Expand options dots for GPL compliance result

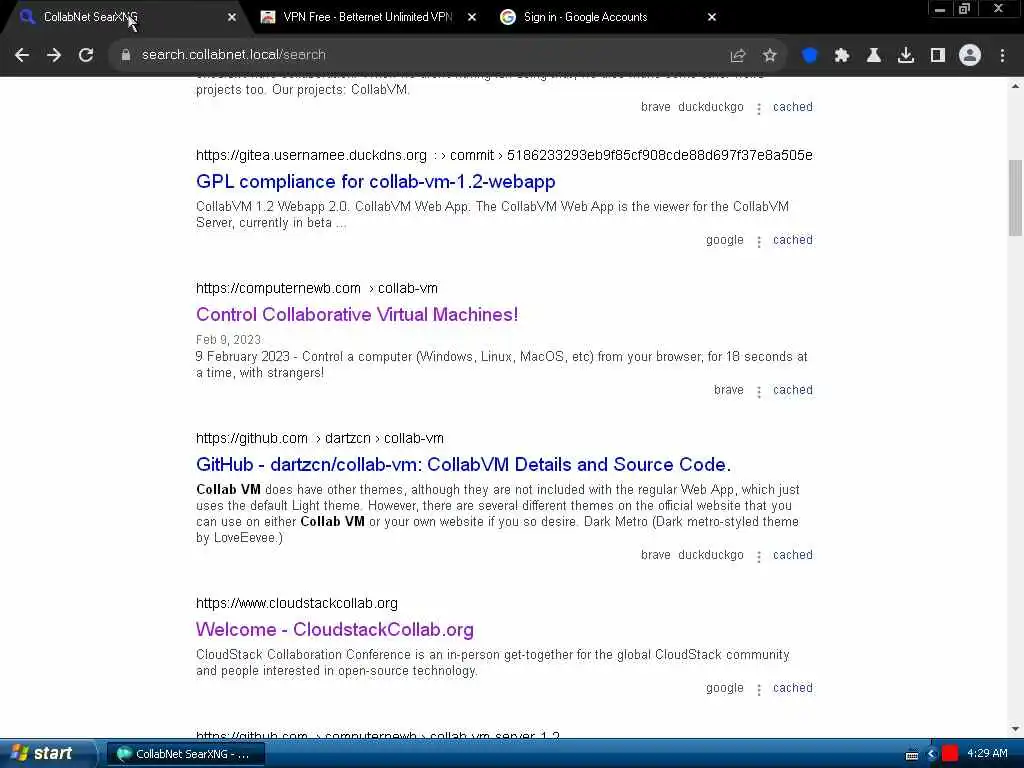759,242
